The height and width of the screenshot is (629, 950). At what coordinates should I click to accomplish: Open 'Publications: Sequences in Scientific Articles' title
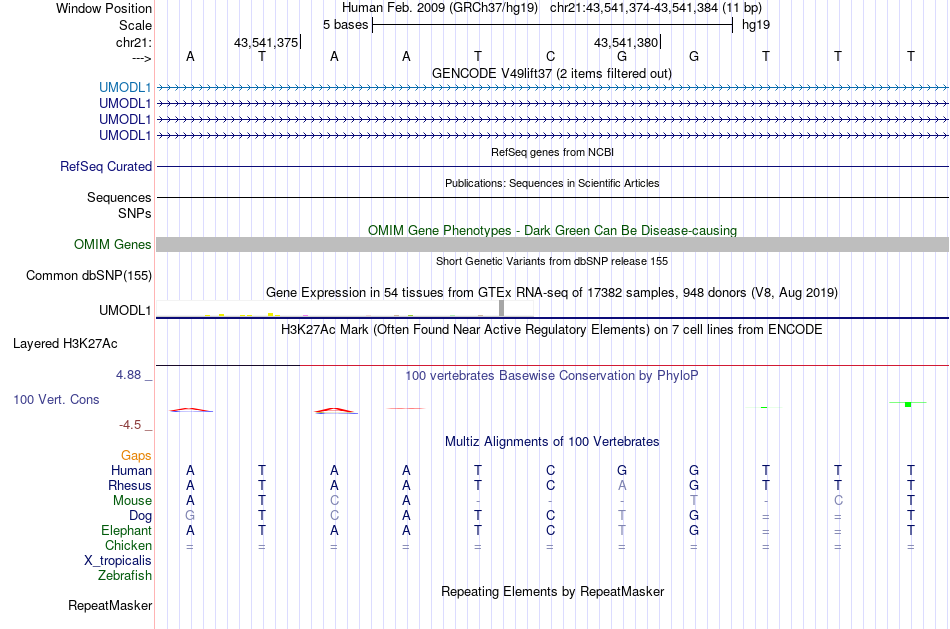pos(552,183)
